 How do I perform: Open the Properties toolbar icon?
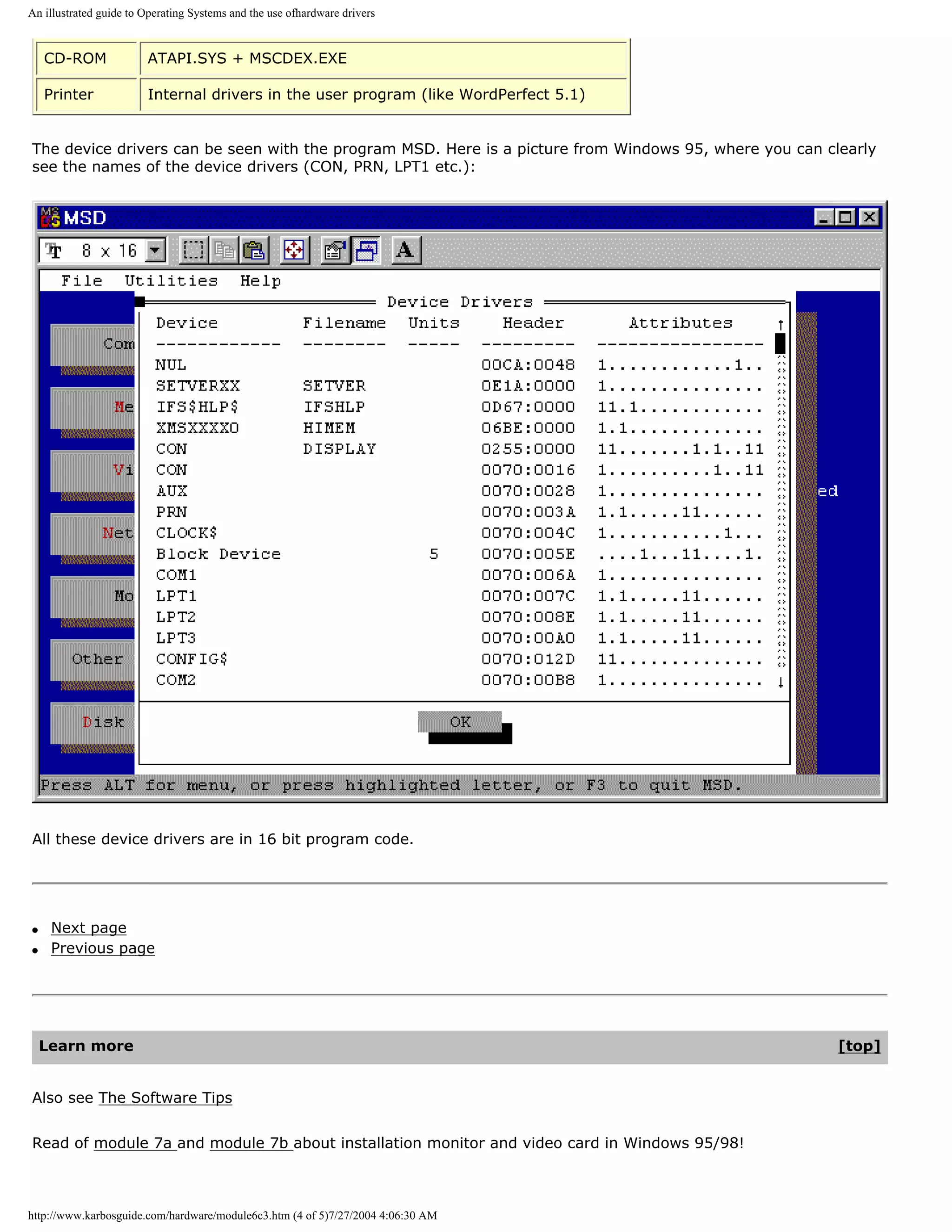click(x=335, y=251)
